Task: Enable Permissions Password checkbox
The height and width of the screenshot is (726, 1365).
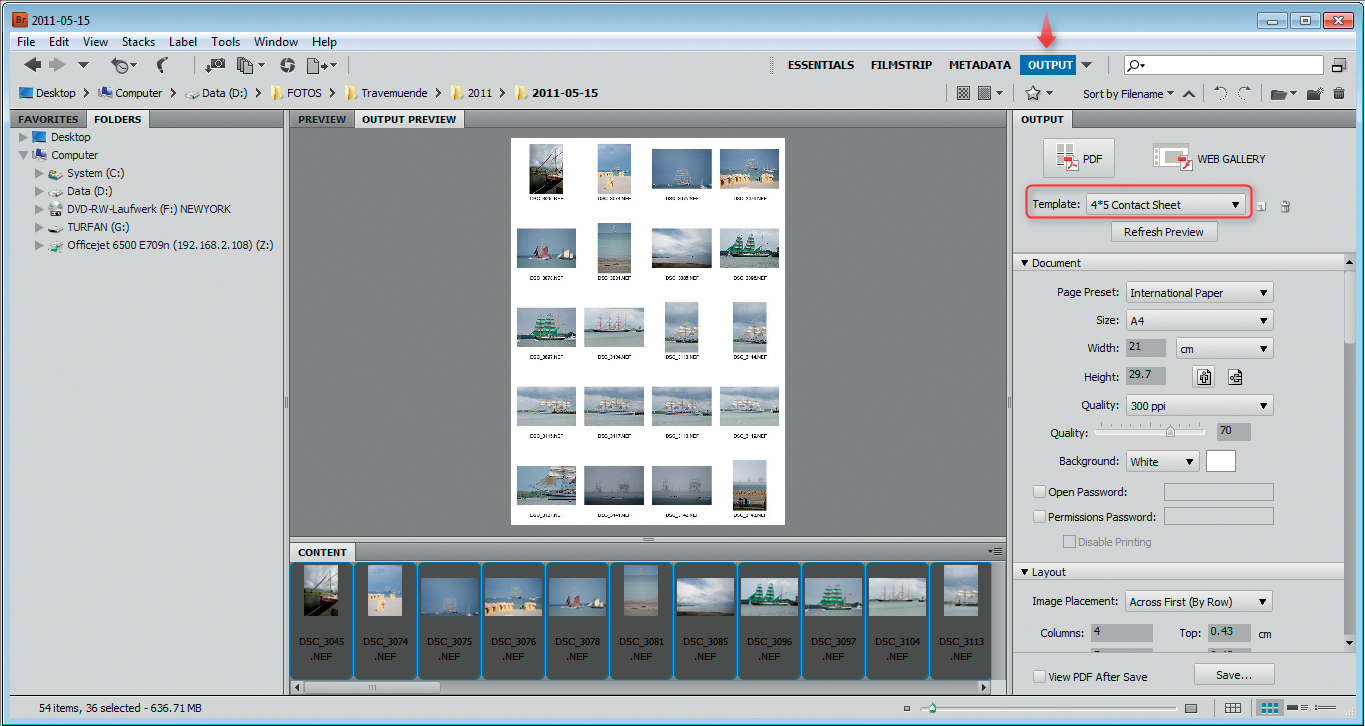Action: (1040, 517)
